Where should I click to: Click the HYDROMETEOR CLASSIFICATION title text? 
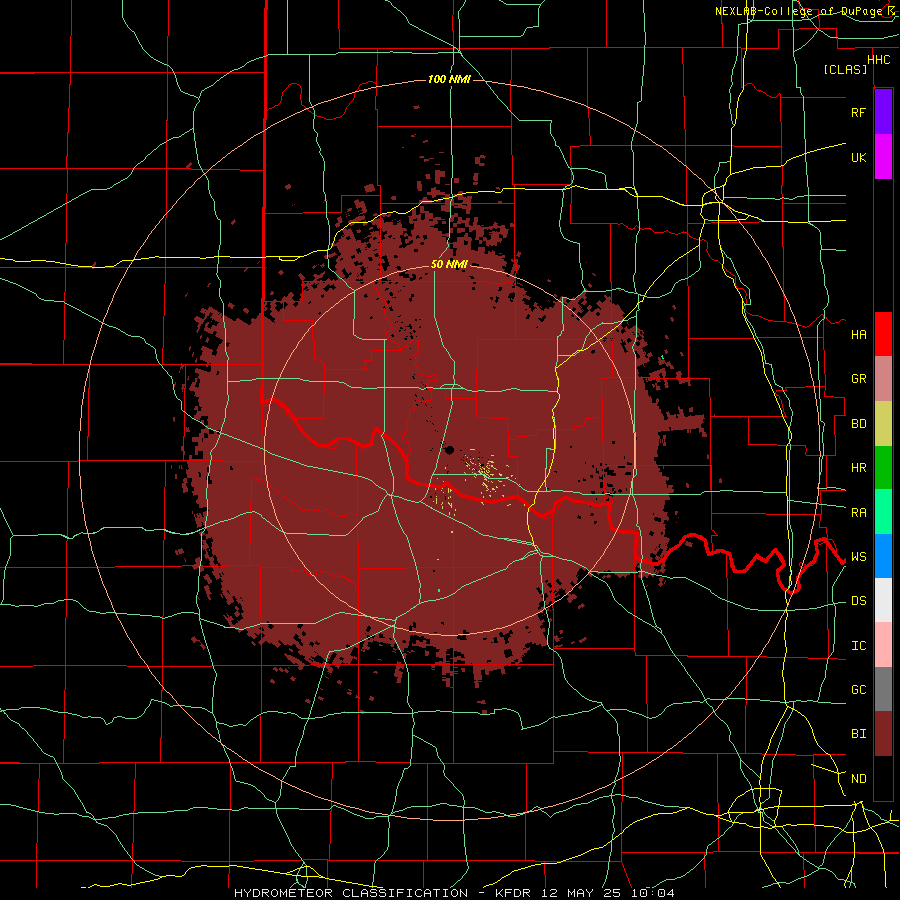coord(350,893)
